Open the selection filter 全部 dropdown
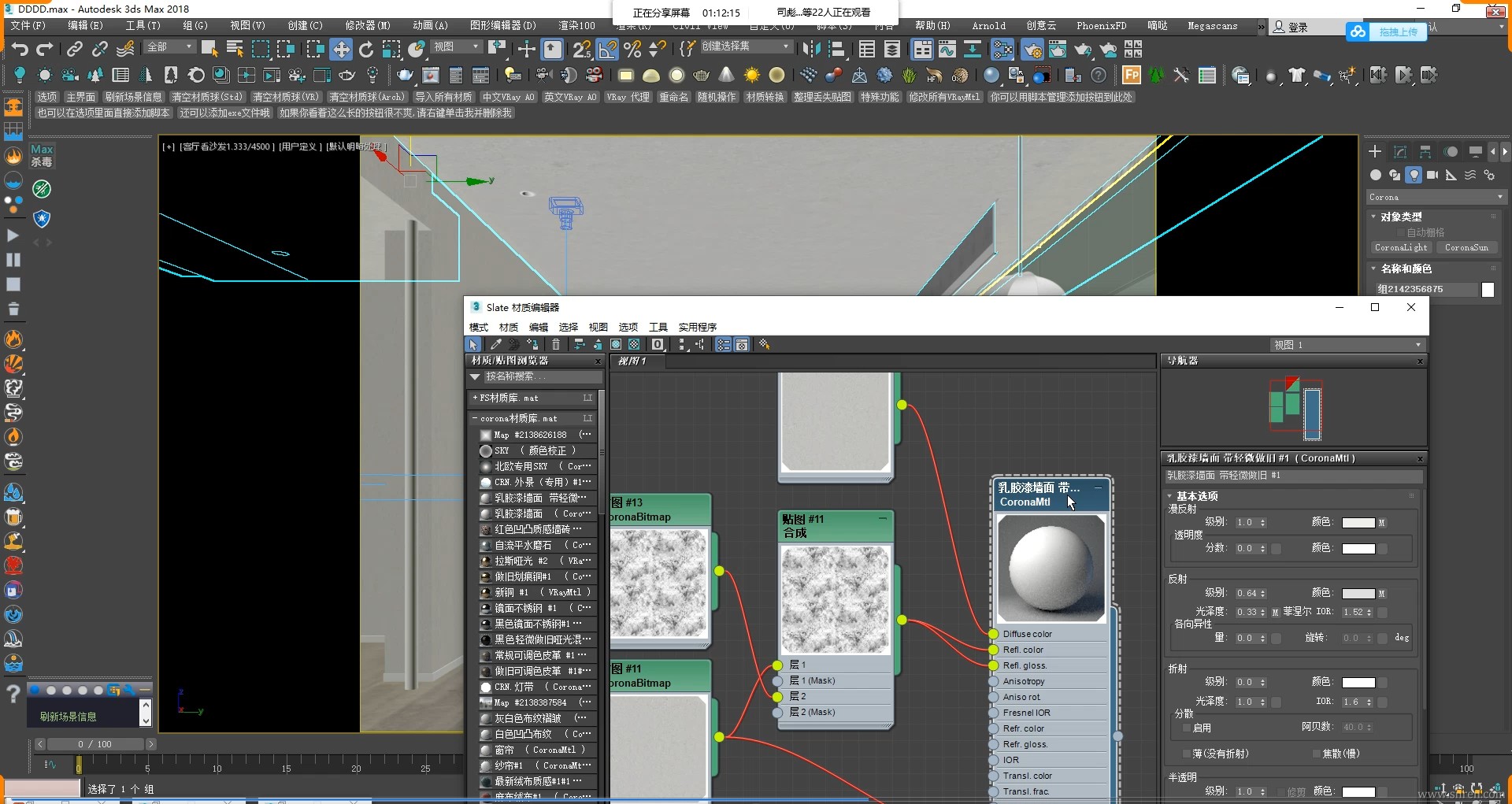Image resolution: width=1512 pixels, height=804 pixels. click(170, 47)
